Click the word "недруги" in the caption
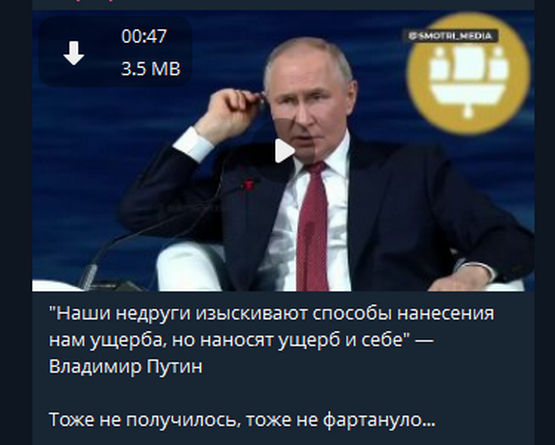 click(x=153, y=314)
